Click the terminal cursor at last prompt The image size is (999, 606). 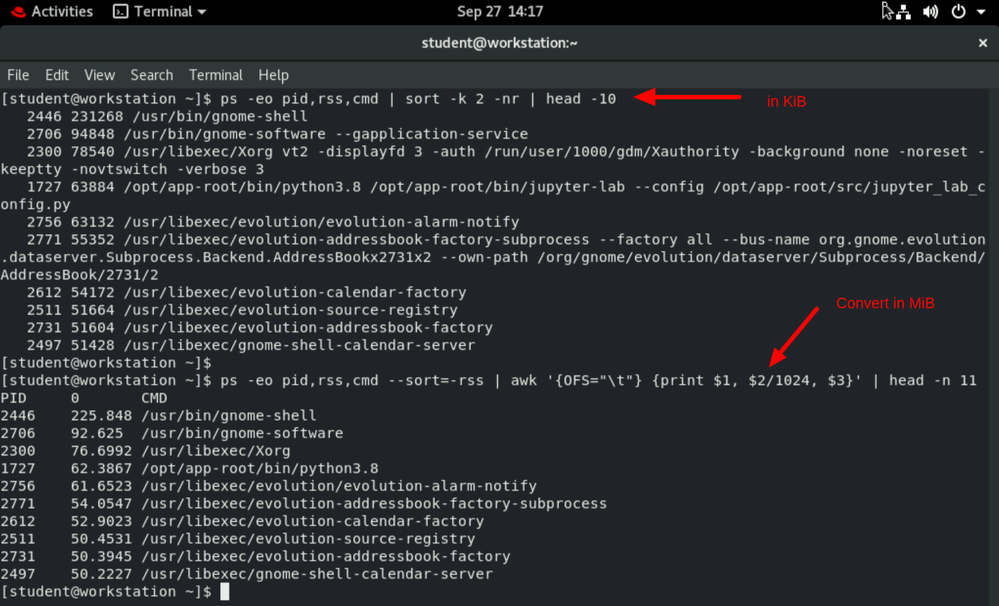click(225, 592)
